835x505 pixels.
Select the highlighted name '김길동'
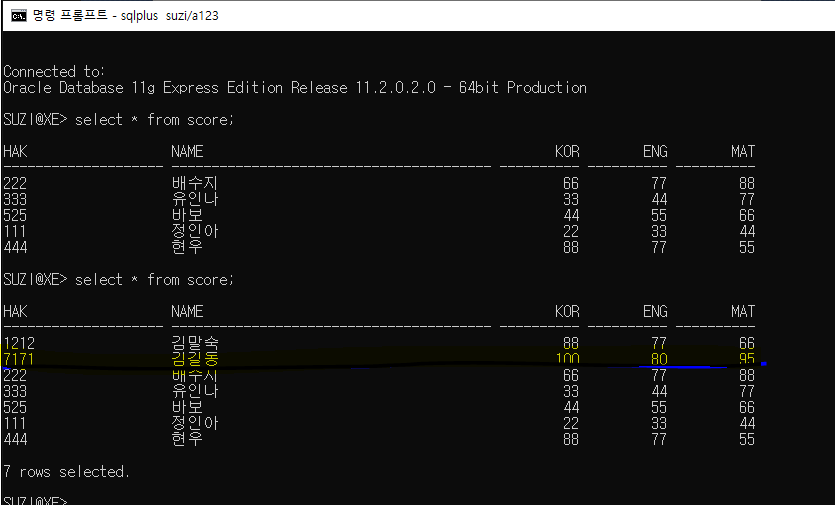click(x=195, y=359)
